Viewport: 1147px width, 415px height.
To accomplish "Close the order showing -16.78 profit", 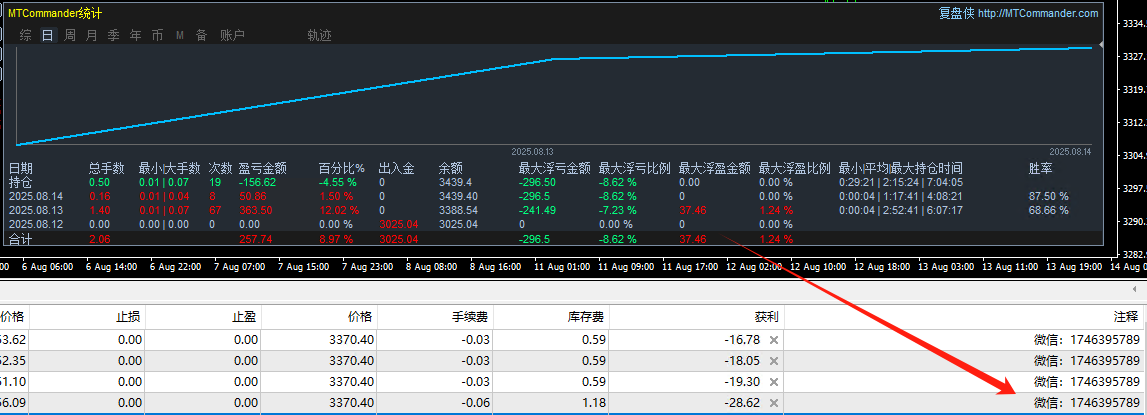I will coord(773,340).
